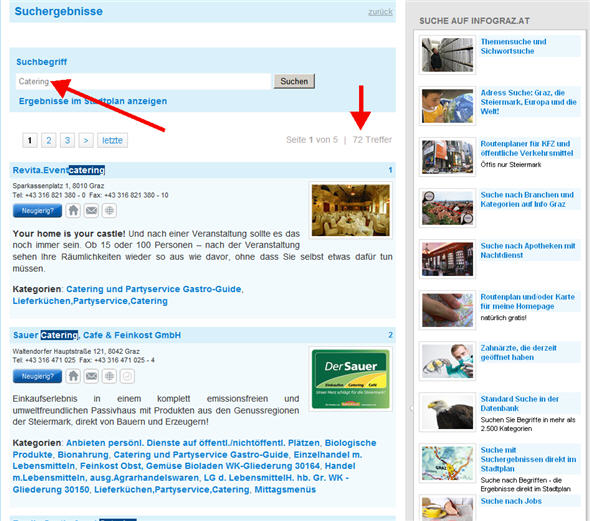This screenshot has height=521, width=590.
Task: Click the Der Sauer logo thumbnail
Action: click(x=351, y=379)
